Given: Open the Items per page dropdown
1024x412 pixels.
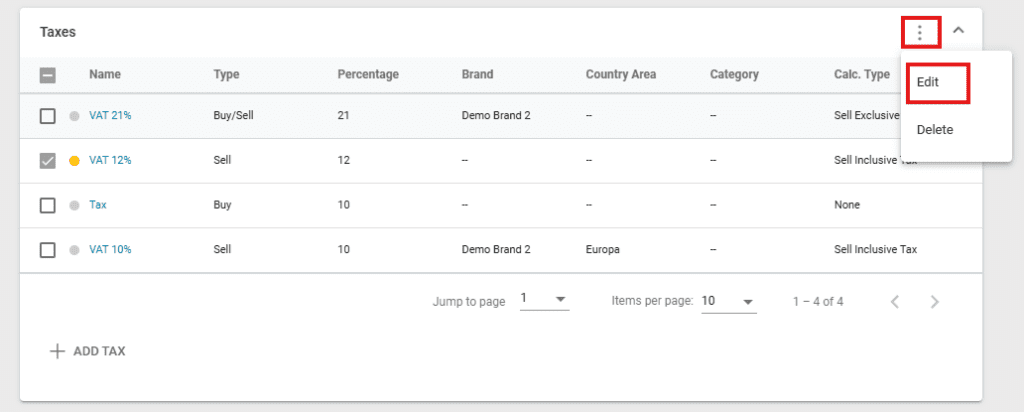Looking at the screenshot, I should 727,300.
